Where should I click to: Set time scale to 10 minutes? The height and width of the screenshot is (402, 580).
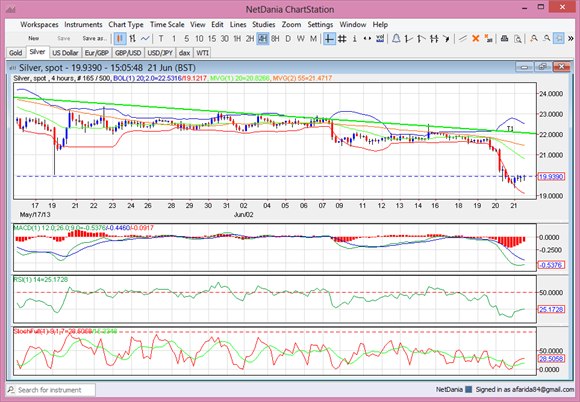(x=199, y=38)
